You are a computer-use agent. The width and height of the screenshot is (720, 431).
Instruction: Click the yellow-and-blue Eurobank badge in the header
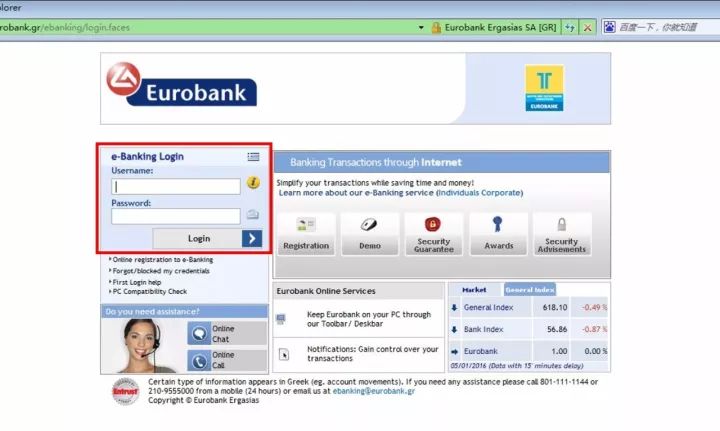544,88
